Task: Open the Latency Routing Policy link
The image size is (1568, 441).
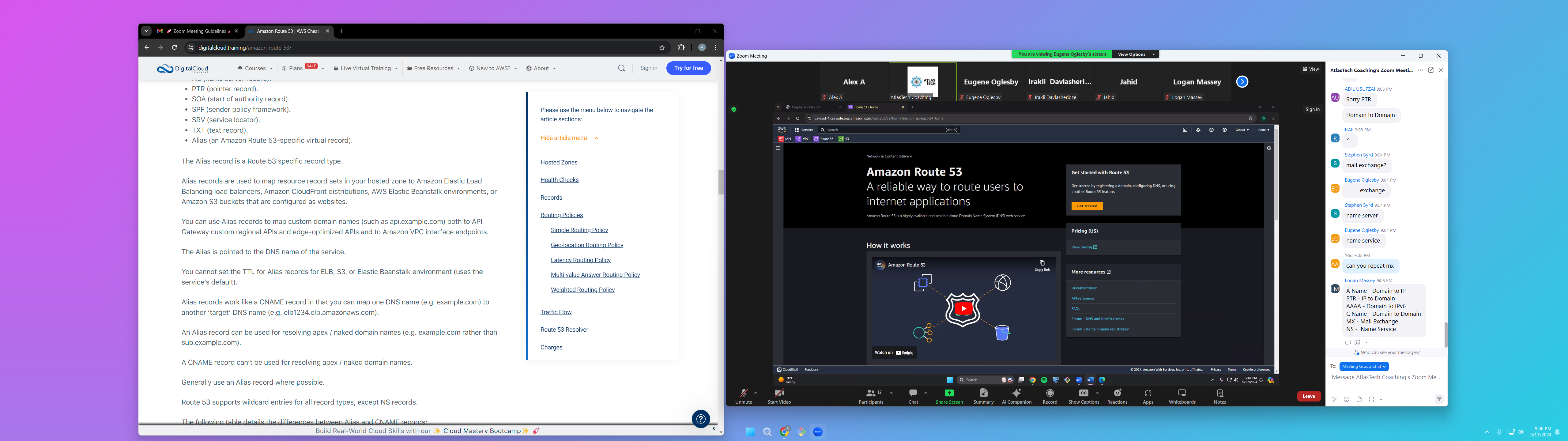Action: (x=580, y=260)
